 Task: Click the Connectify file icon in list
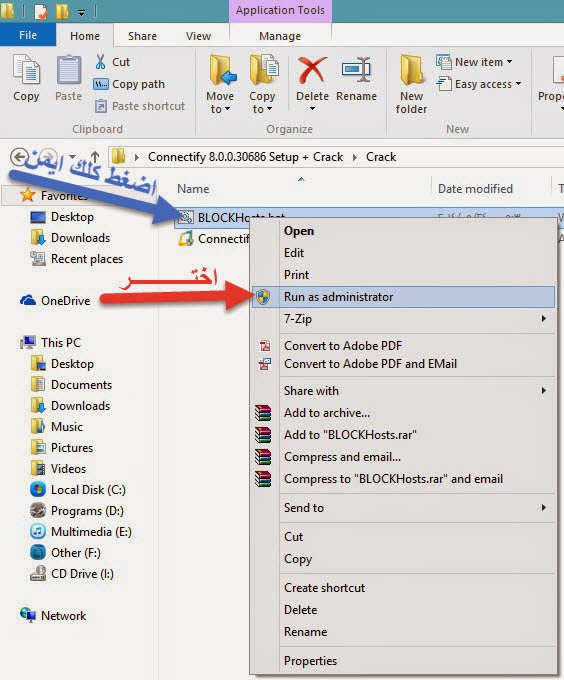[186, 238]
